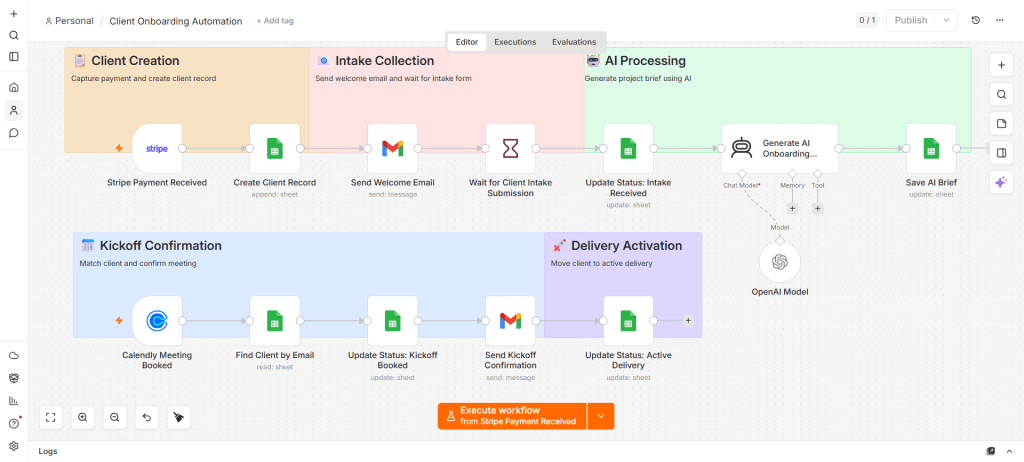Add sticky note from right panel
1024x462 pixels.
(1001, 124)
